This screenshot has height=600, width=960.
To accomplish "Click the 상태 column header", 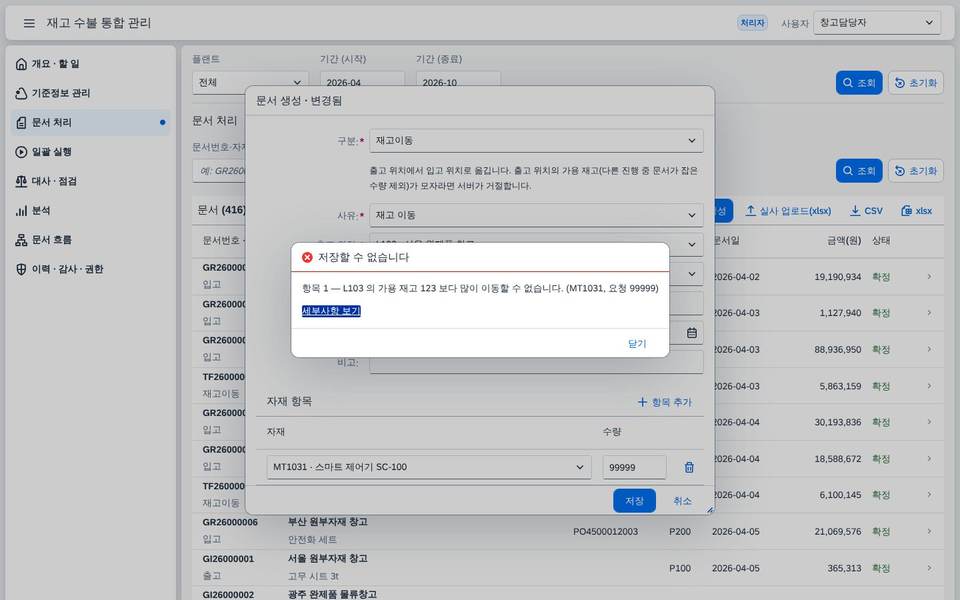I will click(881, 241).
